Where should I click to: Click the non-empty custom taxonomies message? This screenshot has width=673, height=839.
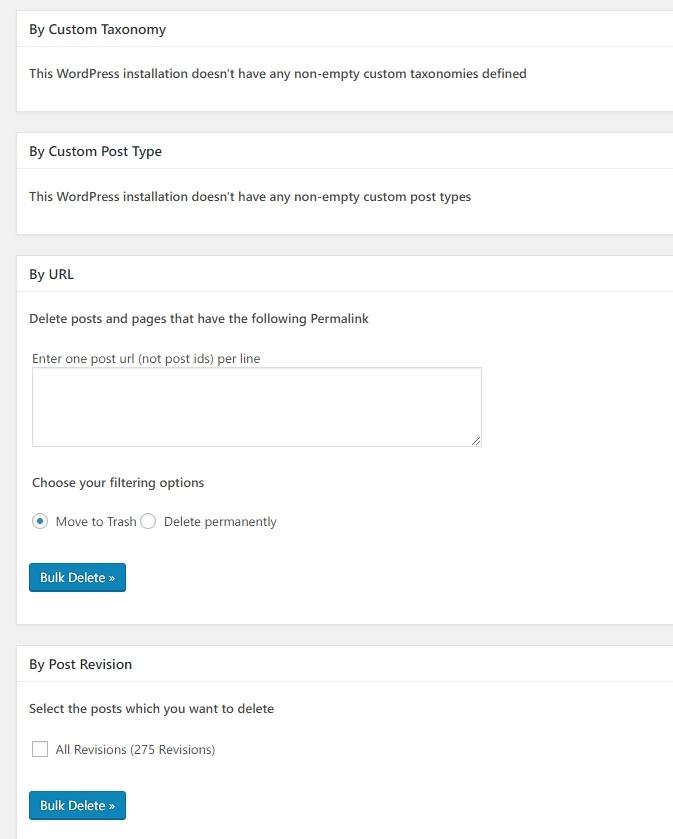pos(278,74)
